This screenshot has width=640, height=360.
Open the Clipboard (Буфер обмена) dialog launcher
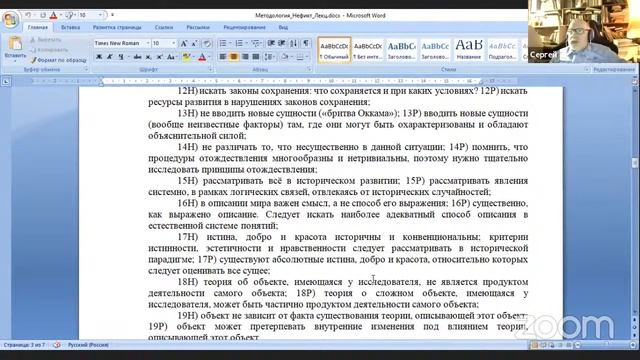pos(86,70)
